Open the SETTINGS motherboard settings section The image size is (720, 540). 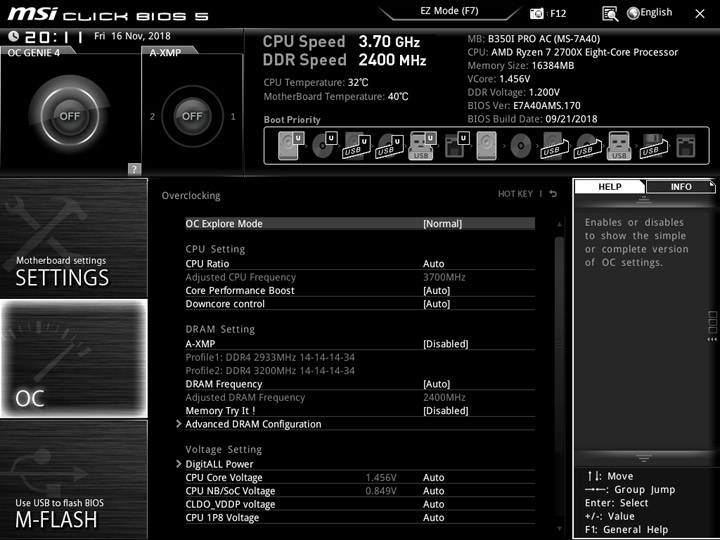[74, 238]
